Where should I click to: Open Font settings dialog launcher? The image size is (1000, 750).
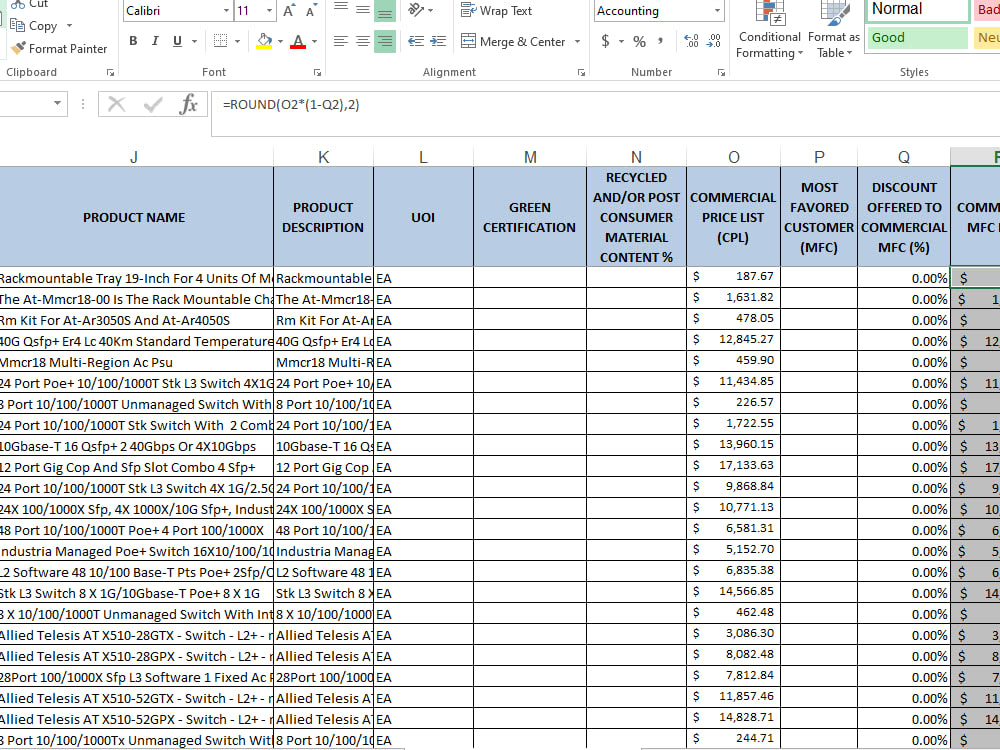point(317,73)
